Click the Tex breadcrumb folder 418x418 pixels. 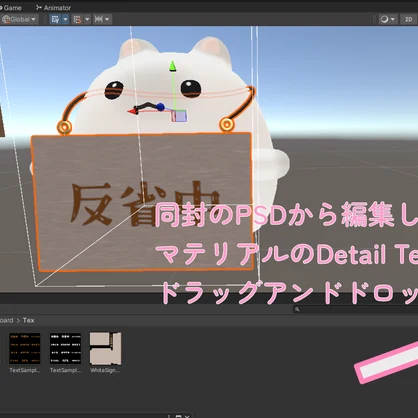click(28, 320)
